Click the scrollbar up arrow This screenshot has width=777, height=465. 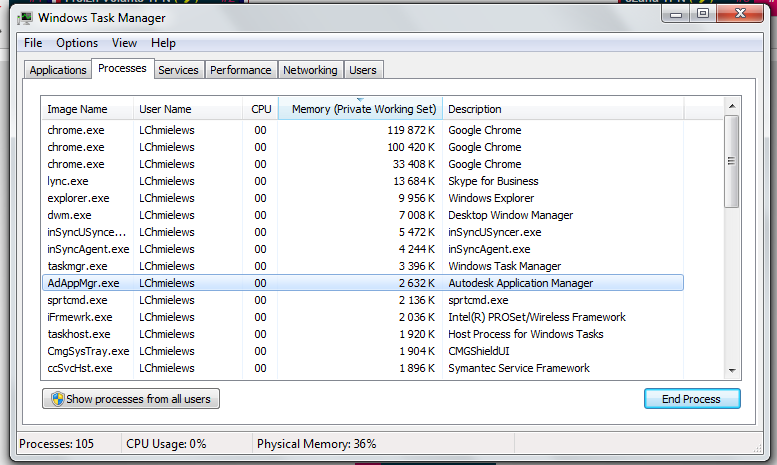point(732,106)
